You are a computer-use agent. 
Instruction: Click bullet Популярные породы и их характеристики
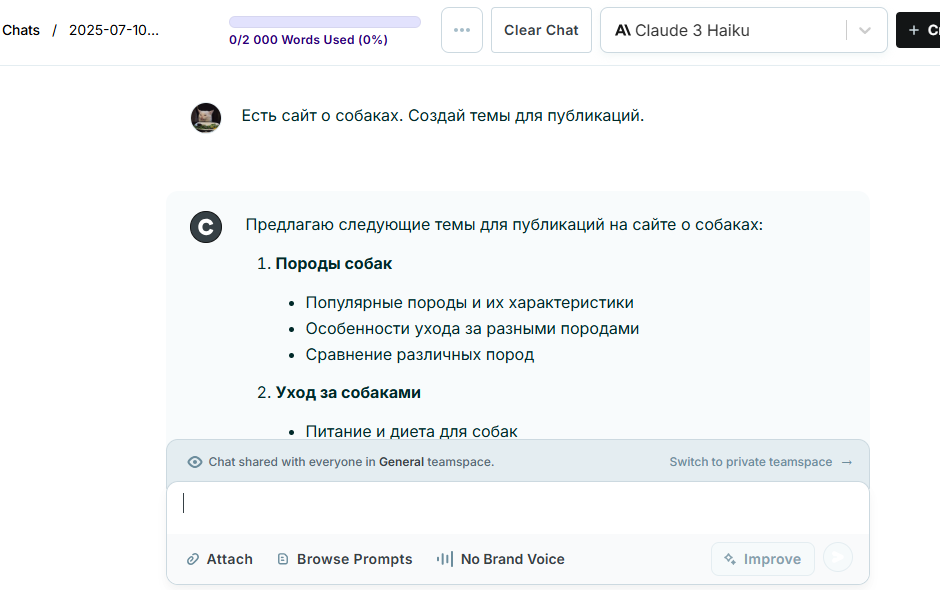pos(469,302)
